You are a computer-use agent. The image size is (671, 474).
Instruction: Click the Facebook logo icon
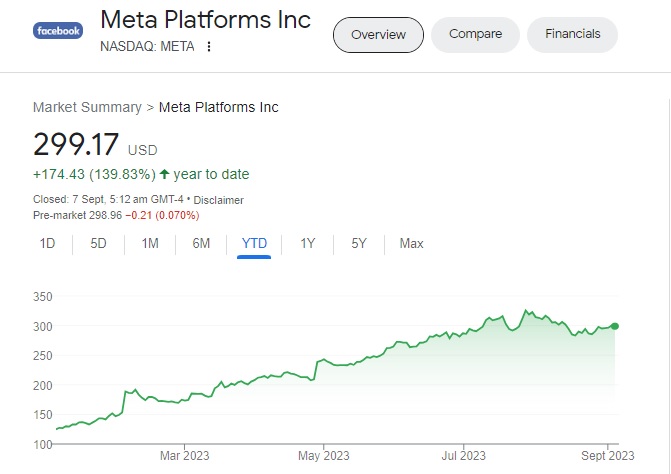59,31
